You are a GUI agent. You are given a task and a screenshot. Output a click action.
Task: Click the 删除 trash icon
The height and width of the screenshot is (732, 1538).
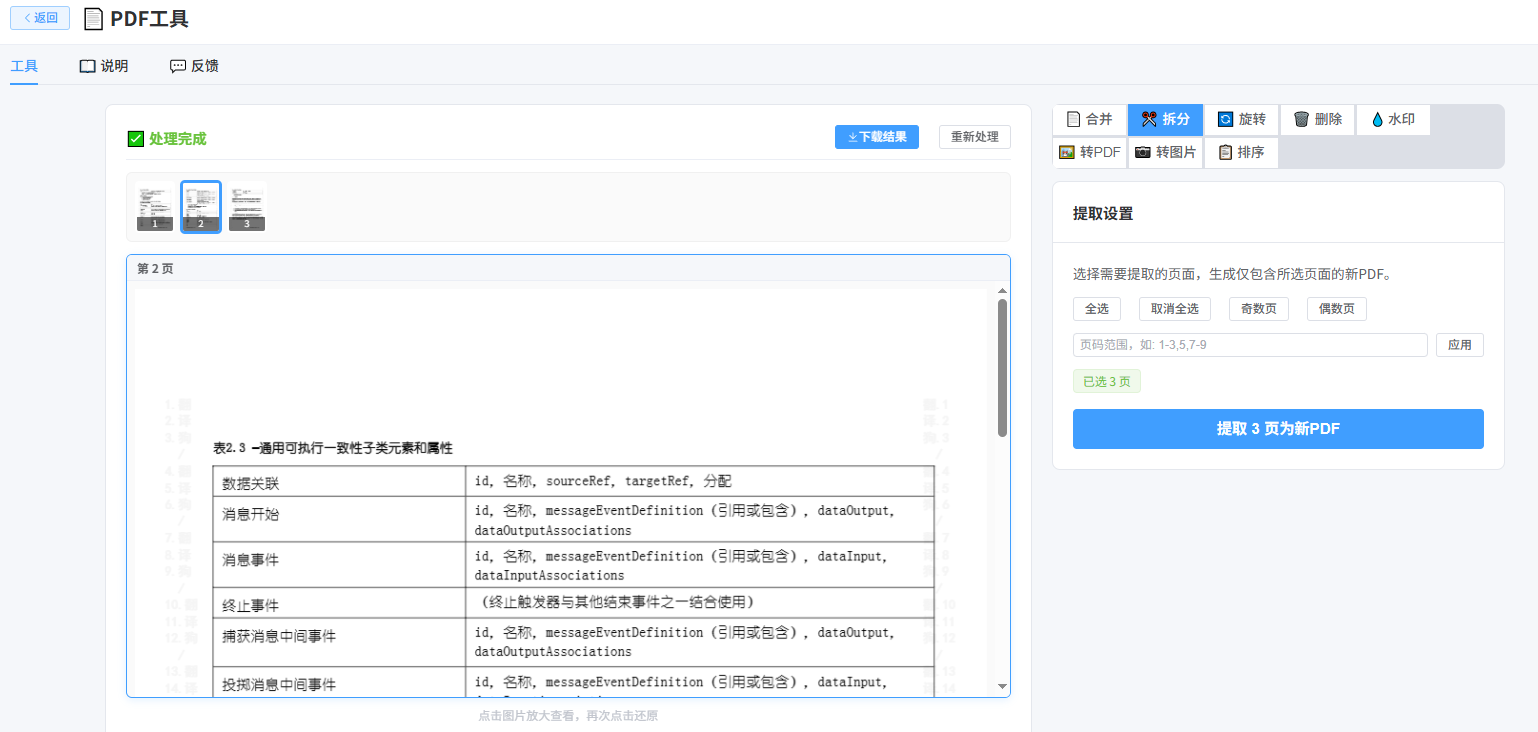point(1301,119)
